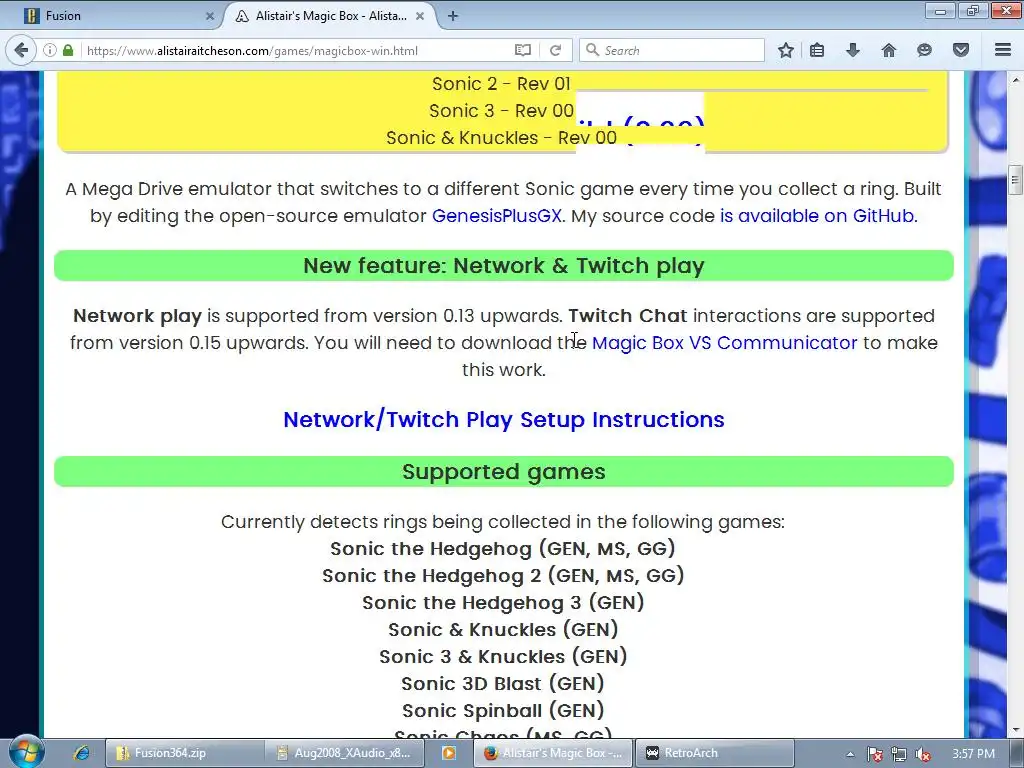The width and height of the screenshot is (1024, 768).
Task: Switch to RetroArch taskbar window
Action: click(x=714, y=753)
